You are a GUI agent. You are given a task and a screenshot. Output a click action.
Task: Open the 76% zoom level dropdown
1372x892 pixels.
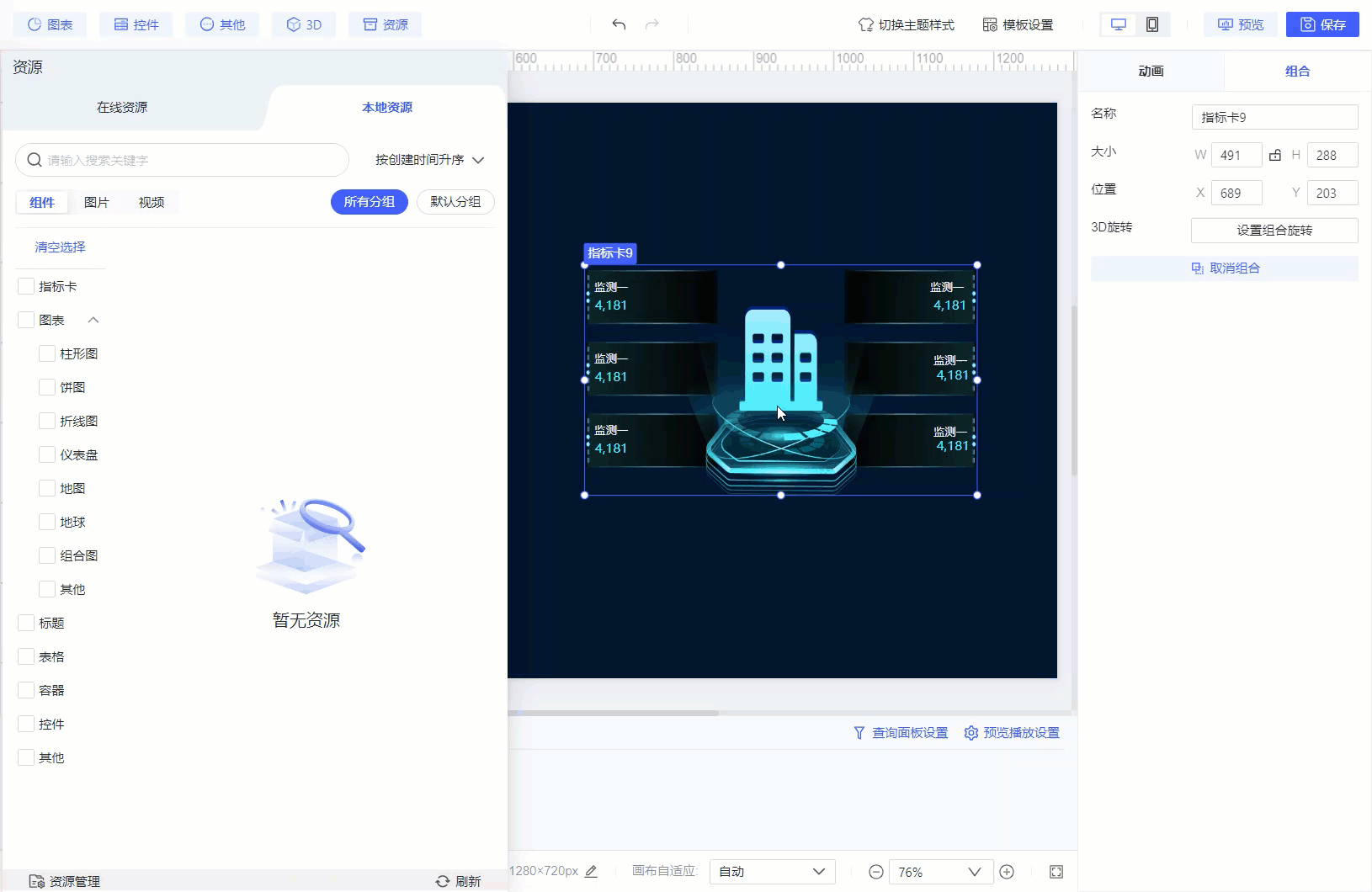[941, 872]
